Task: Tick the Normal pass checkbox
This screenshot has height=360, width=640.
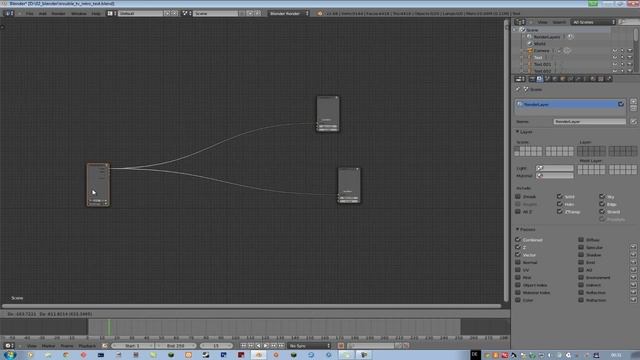Action: 518,262
